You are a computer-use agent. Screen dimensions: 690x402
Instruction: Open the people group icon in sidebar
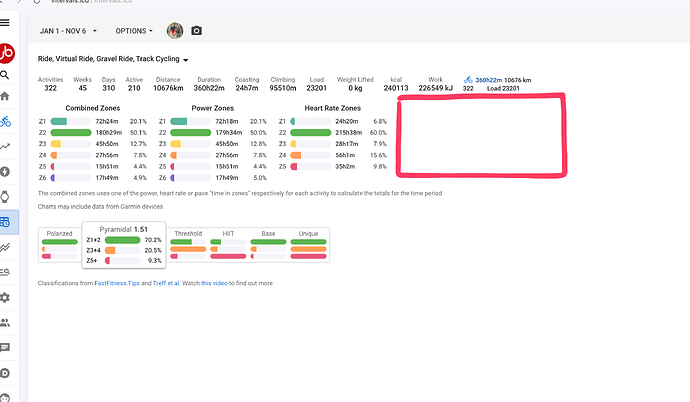coord(7,322)
